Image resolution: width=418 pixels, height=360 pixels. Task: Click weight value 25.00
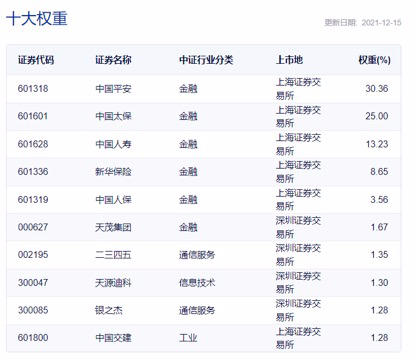pos(377,116)
